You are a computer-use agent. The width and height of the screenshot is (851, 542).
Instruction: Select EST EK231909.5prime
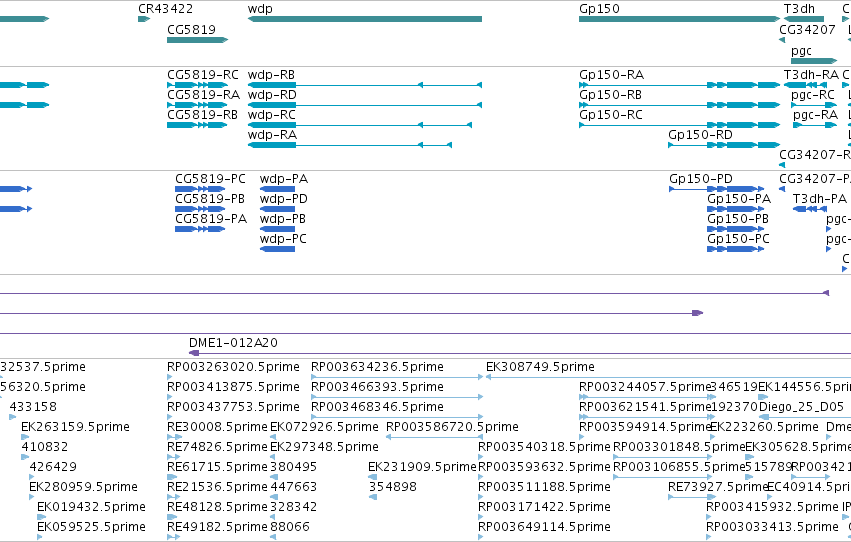pyautogui.click(x=422, y=468)
